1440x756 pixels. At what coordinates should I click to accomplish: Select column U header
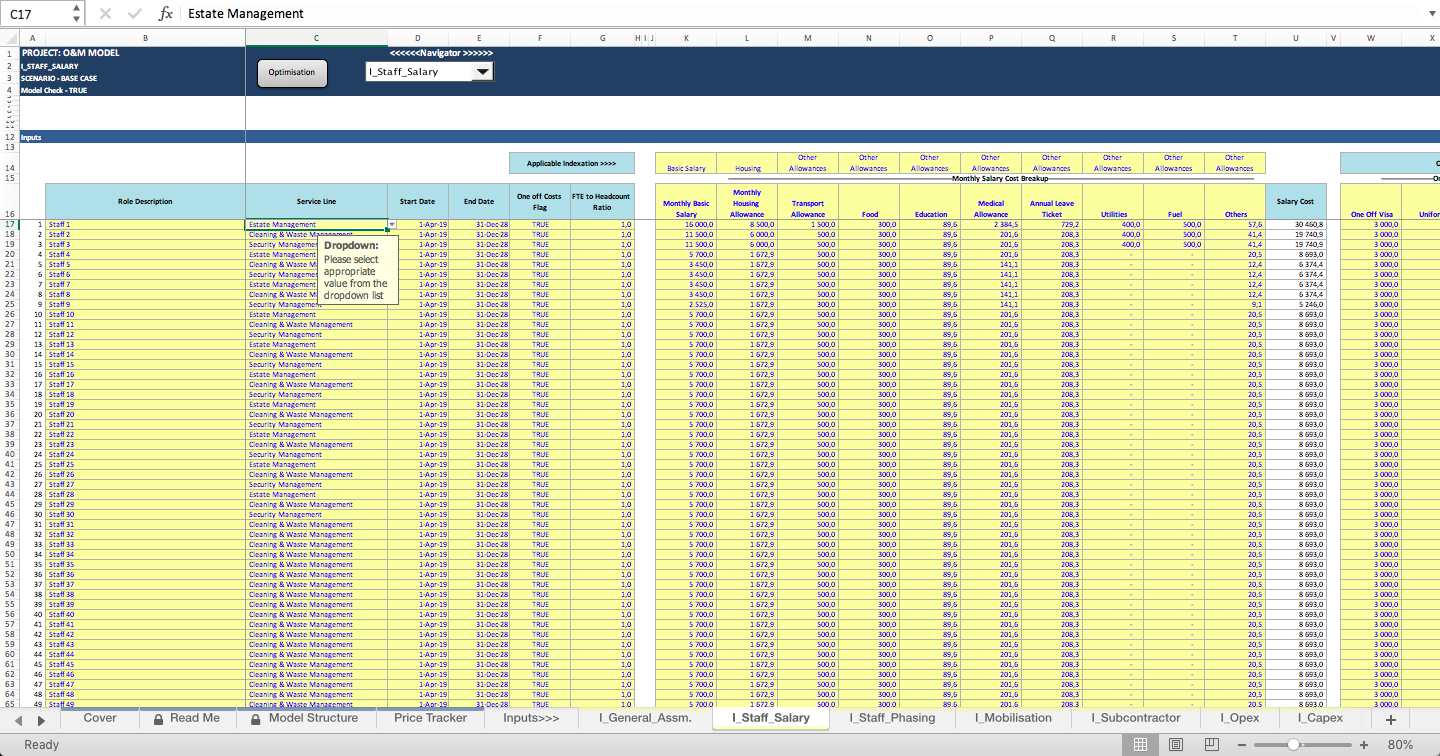(1296, 38)
